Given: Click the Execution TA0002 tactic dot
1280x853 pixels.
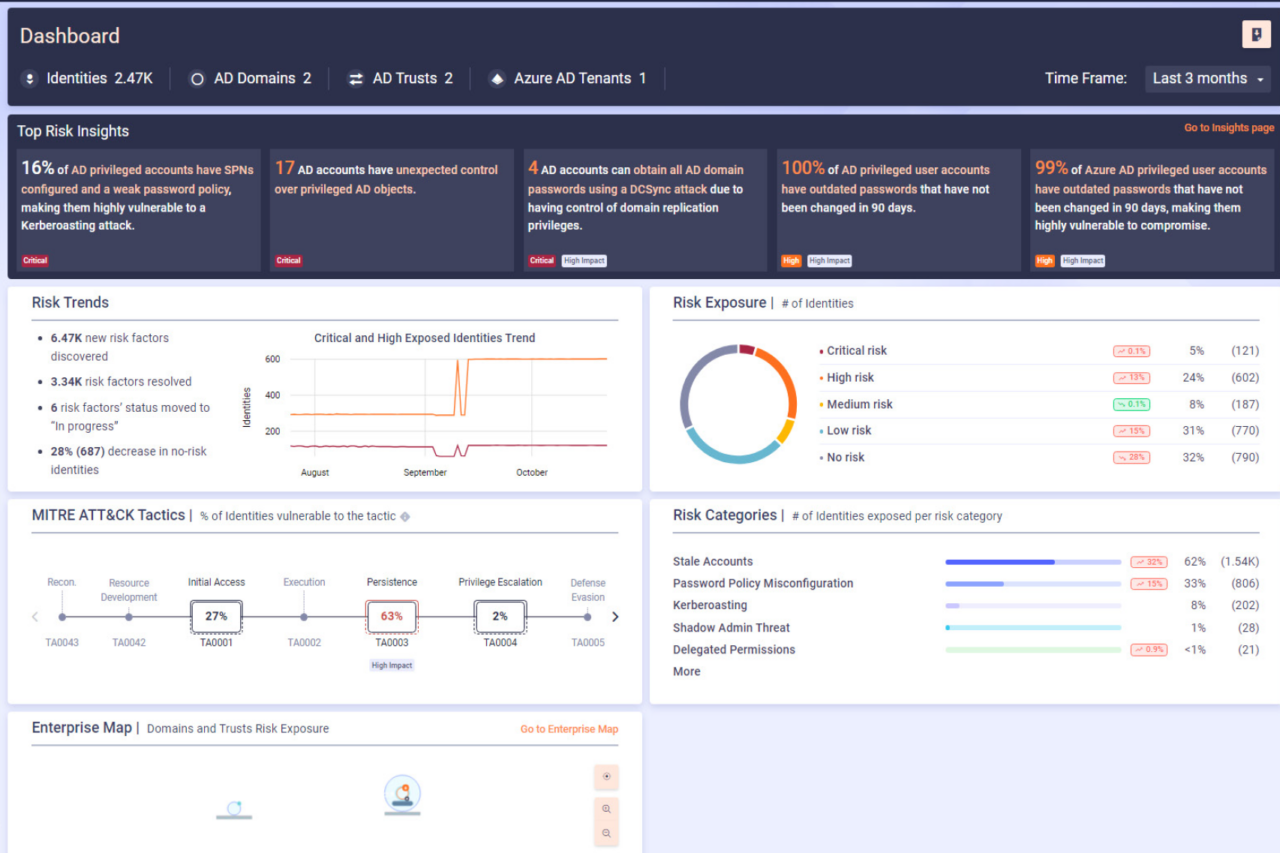Looking at the screenshot, I should point(304,617).
